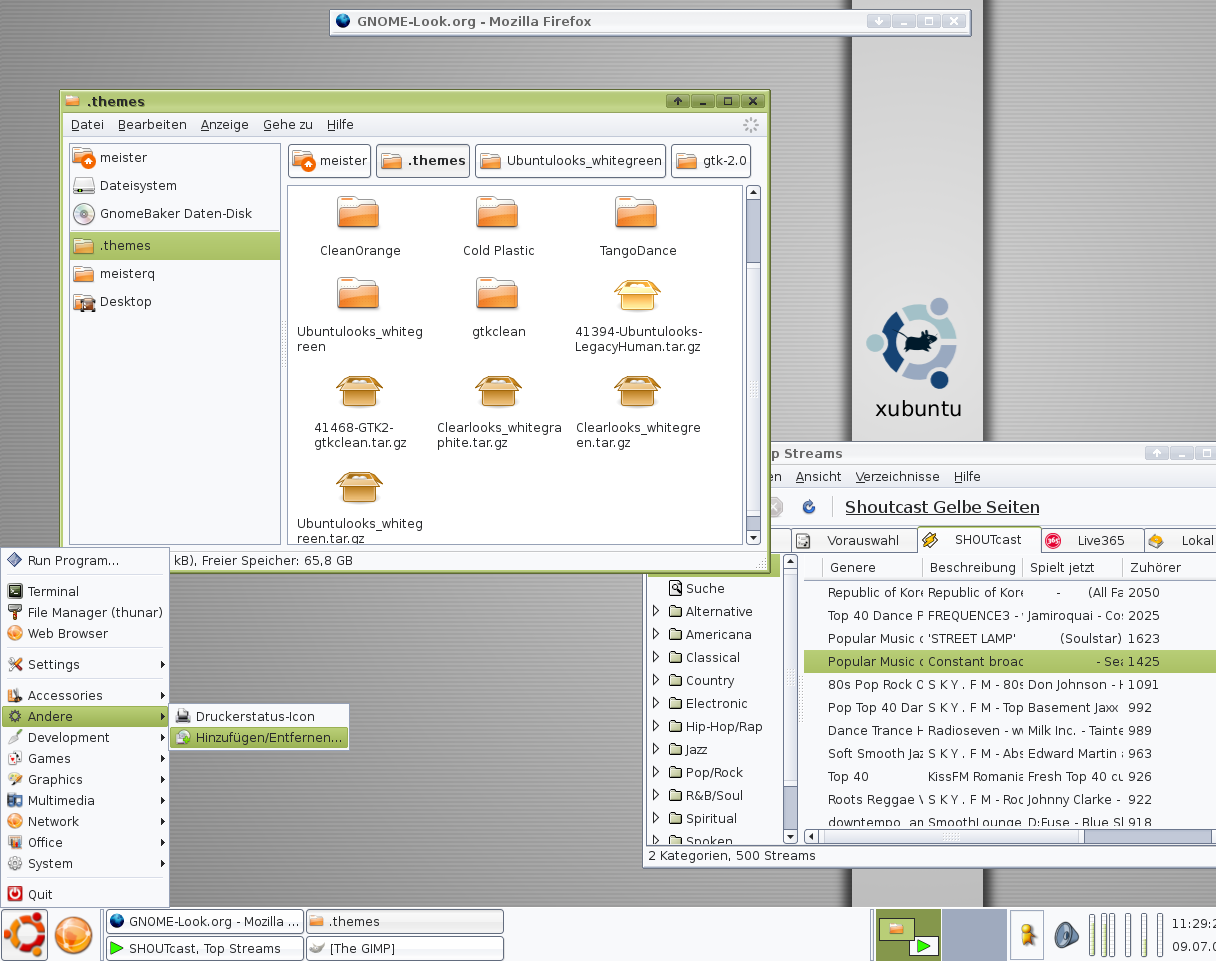Expand the R&B/Soul genre category
Screen dimensions: 1216x961
pyautogui.click(x=656, y=795)
